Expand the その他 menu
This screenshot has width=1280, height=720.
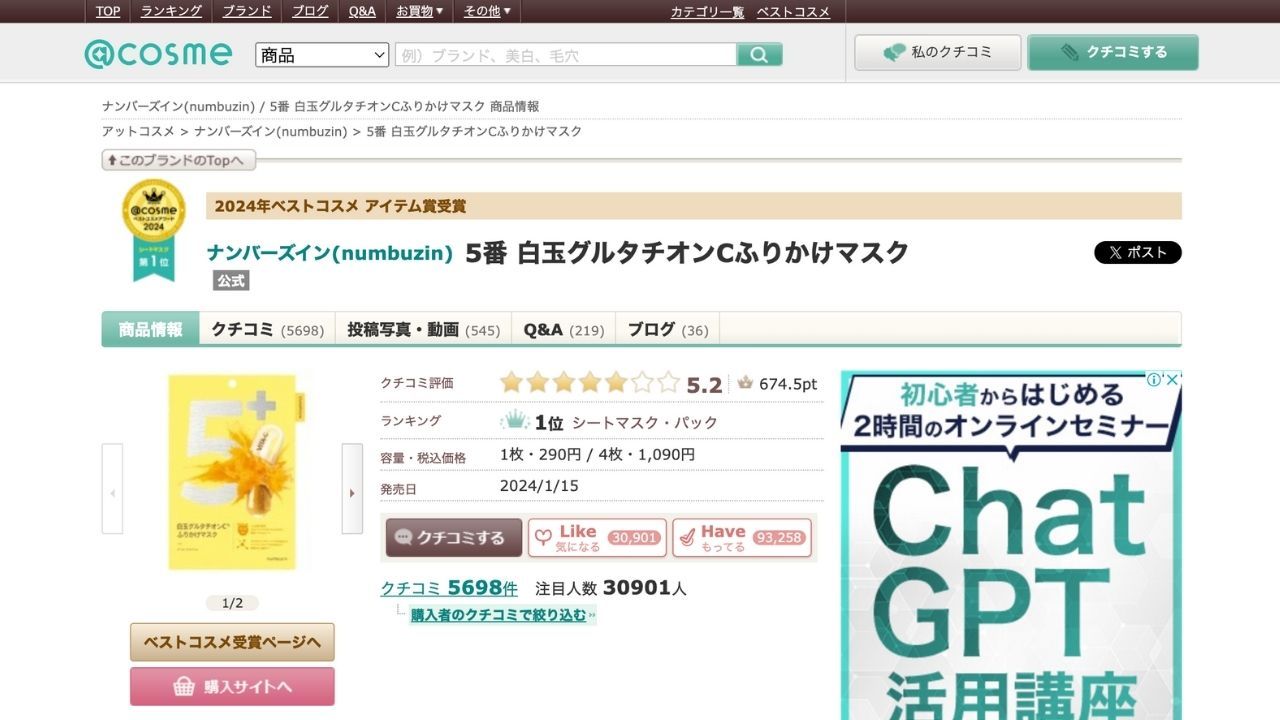[x=487, y=11]
